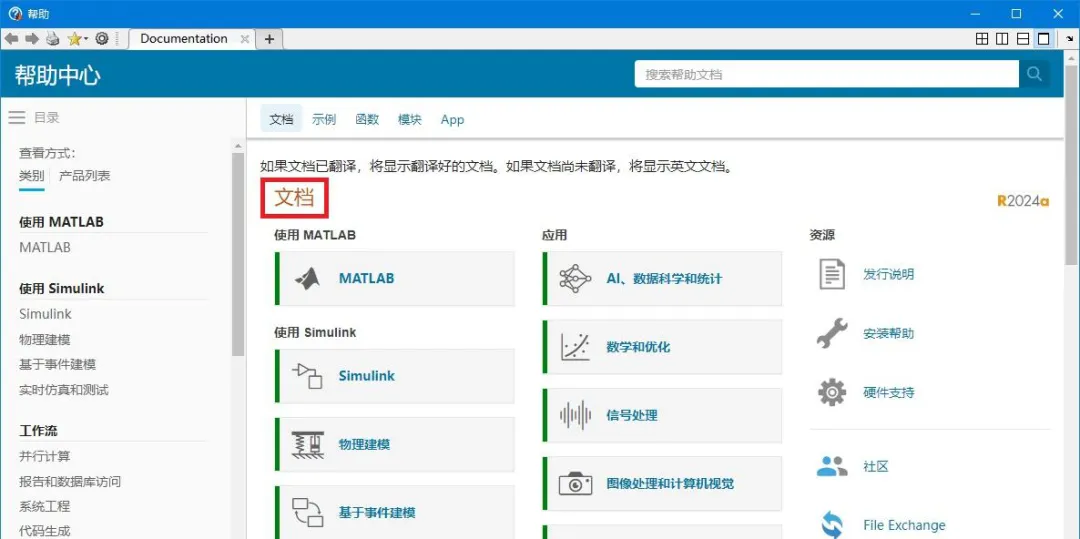
Task: Open the App tab
Action: point(453,120)
